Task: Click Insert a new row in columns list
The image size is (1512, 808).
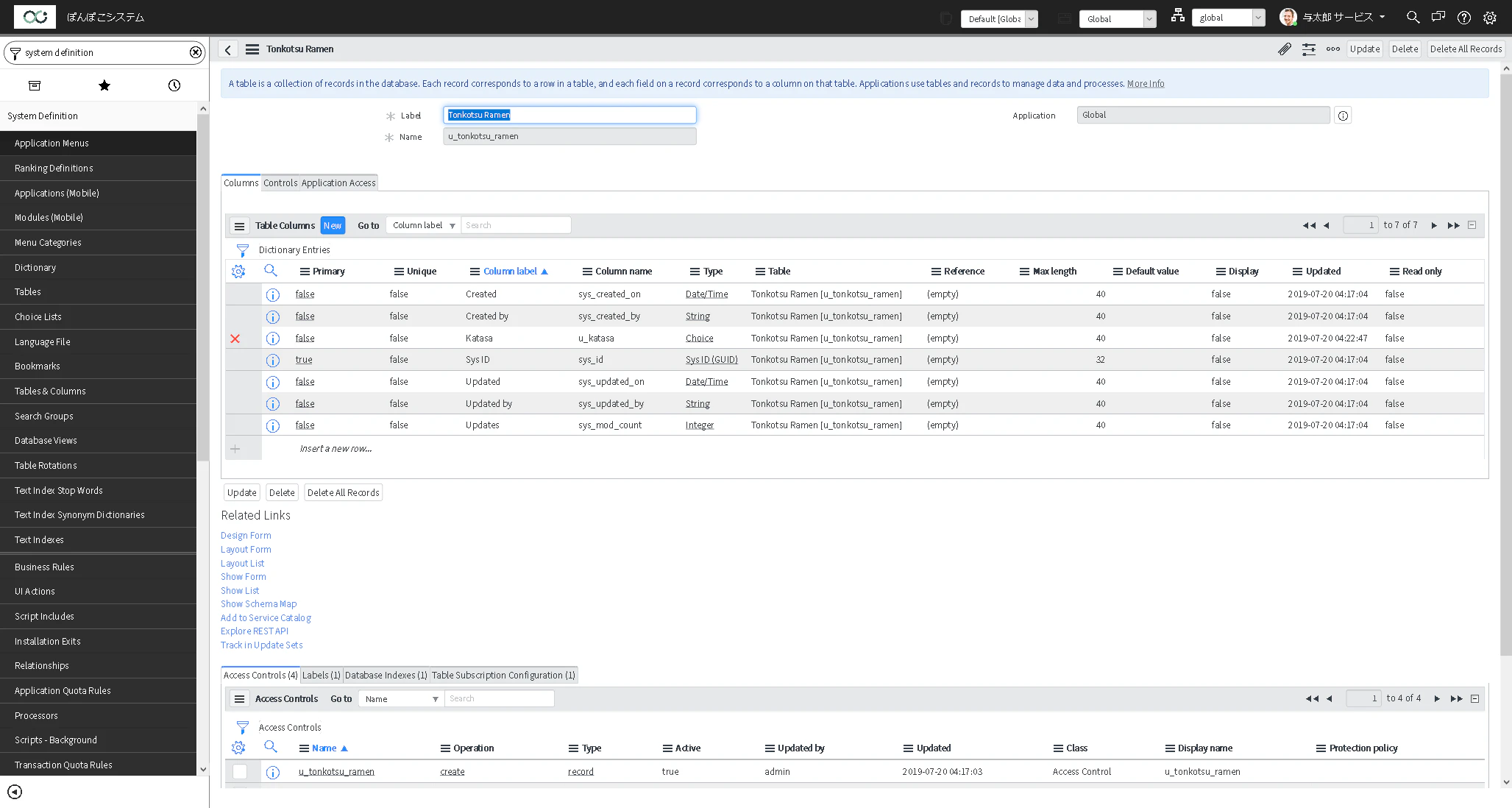Action: 336,449
